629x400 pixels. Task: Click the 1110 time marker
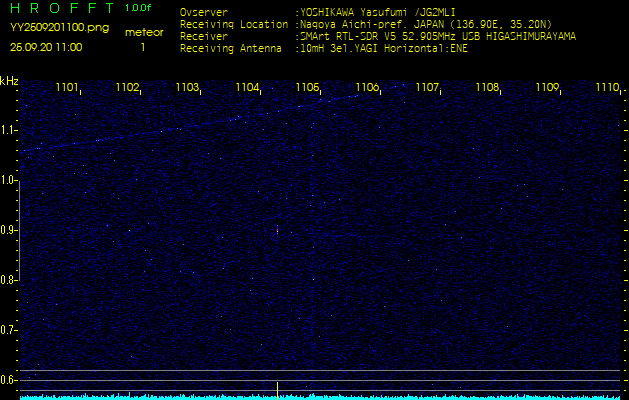coord(607,88)
